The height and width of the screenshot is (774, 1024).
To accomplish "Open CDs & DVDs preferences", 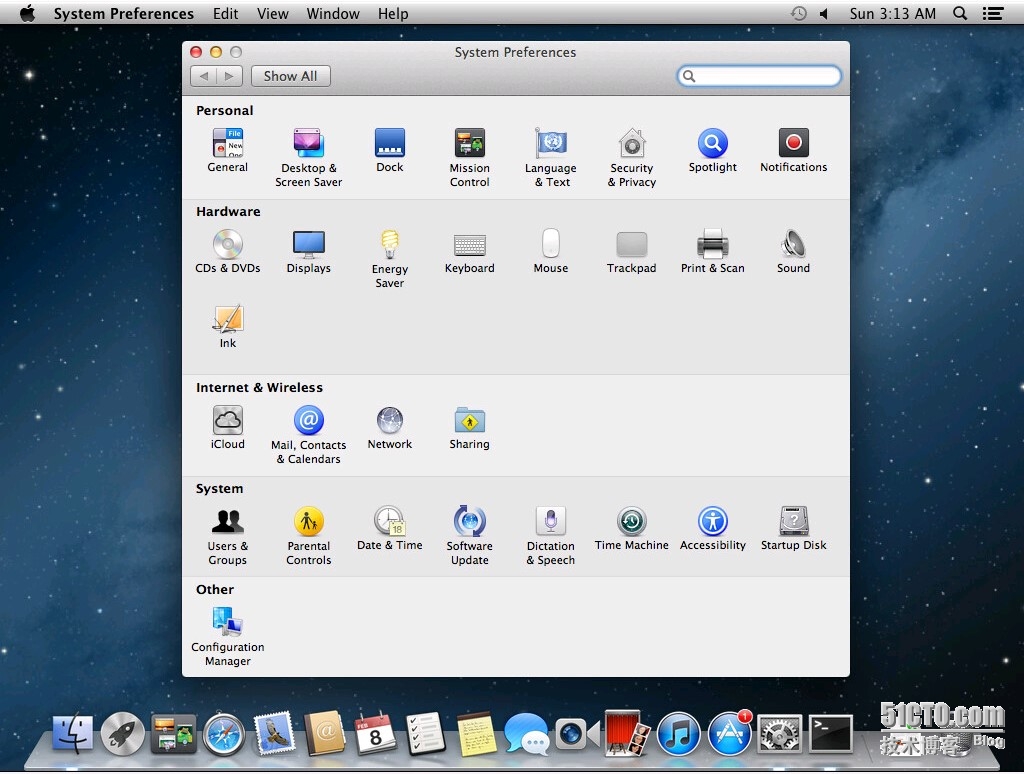I will (x=227, y=251).
